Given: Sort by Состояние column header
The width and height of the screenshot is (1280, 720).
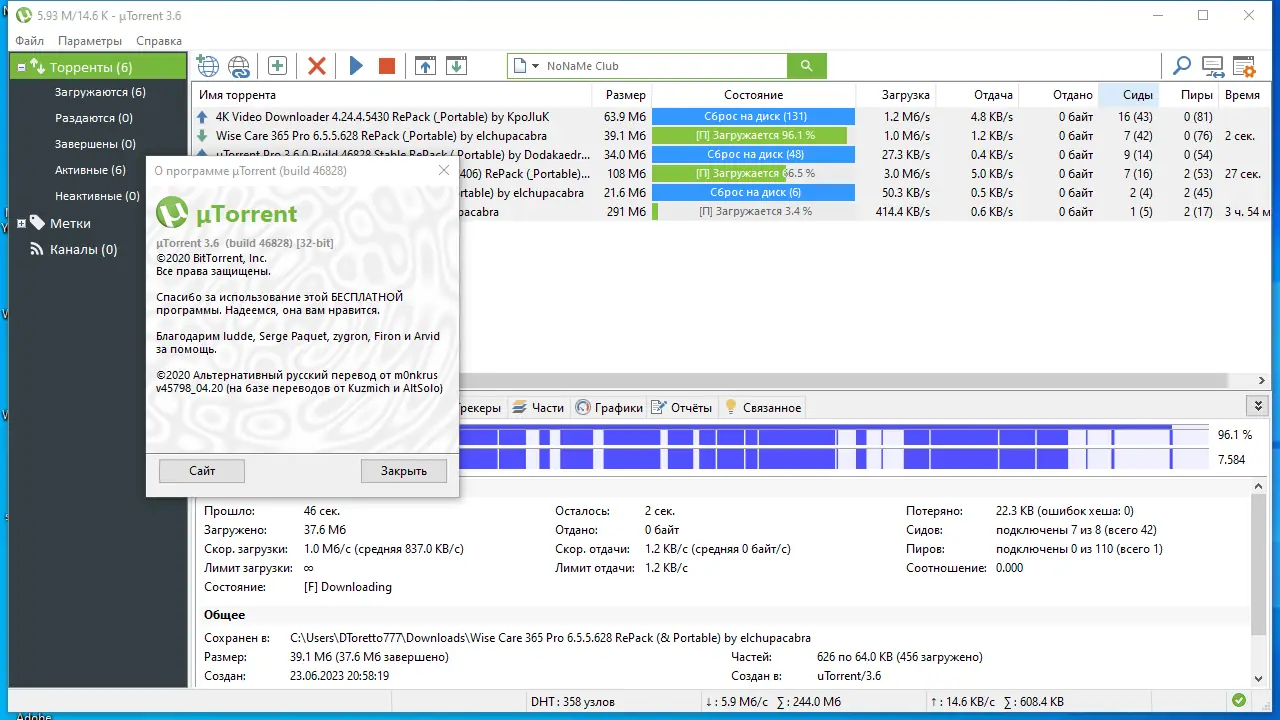Looking at the screenshot, I should click(753, 95).
